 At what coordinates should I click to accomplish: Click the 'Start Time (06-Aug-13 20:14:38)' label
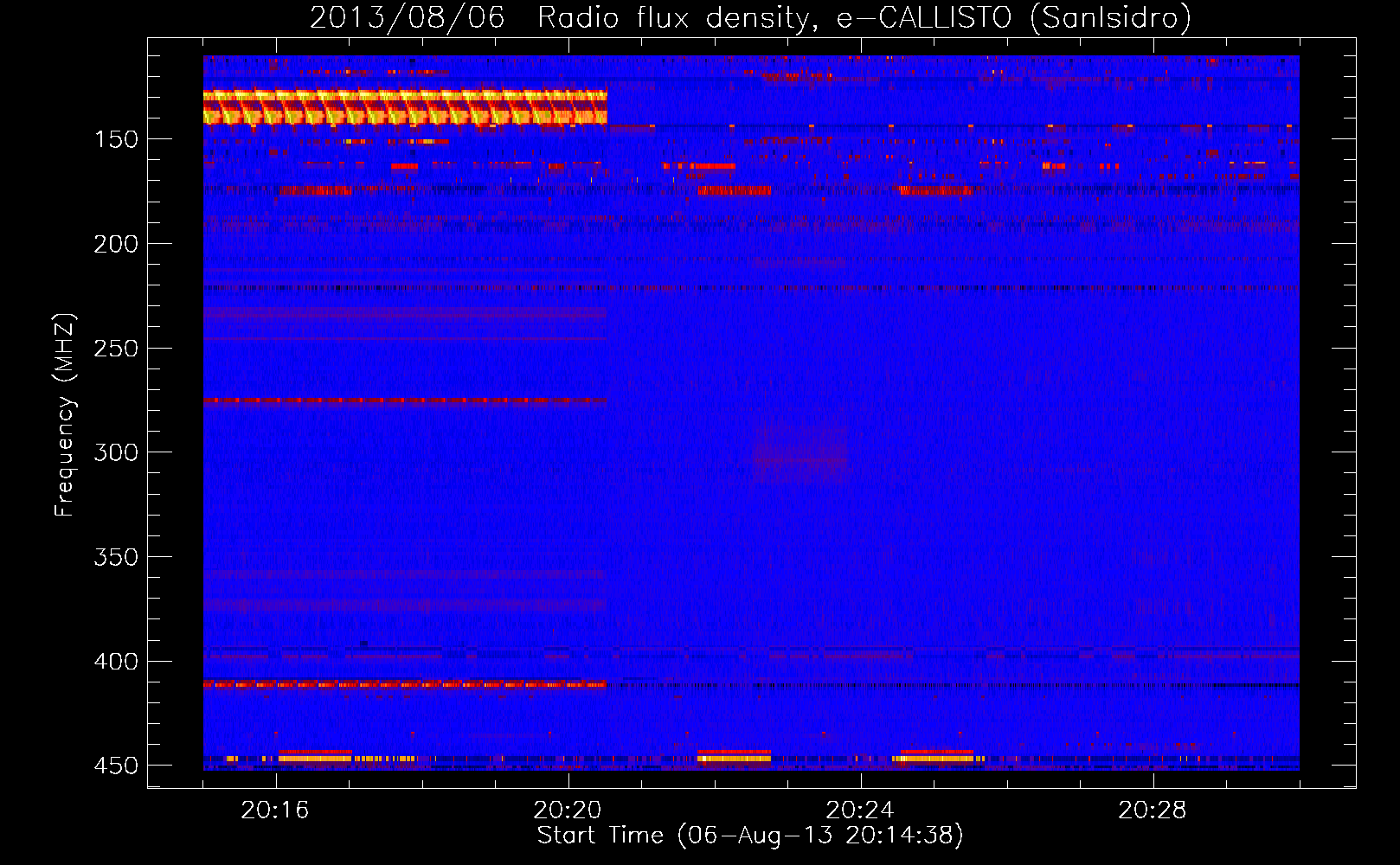pos(750,836)
